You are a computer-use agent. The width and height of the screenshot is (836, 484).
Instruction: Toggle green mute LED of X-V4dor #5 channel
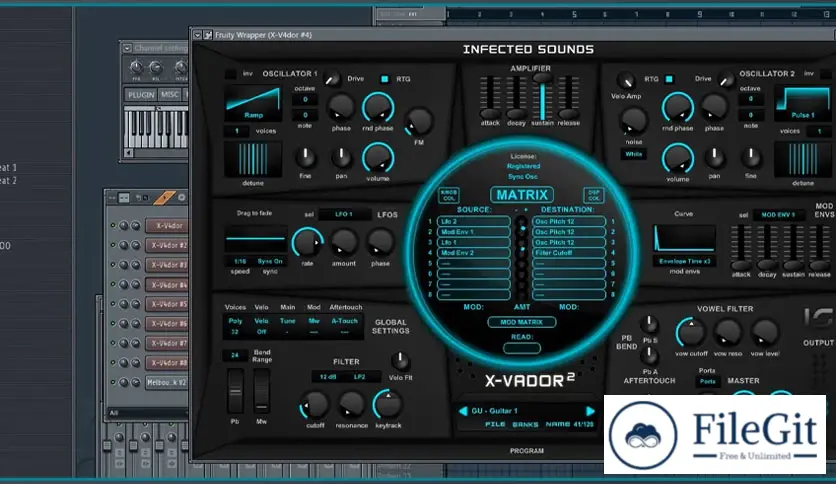coord(112,304)
